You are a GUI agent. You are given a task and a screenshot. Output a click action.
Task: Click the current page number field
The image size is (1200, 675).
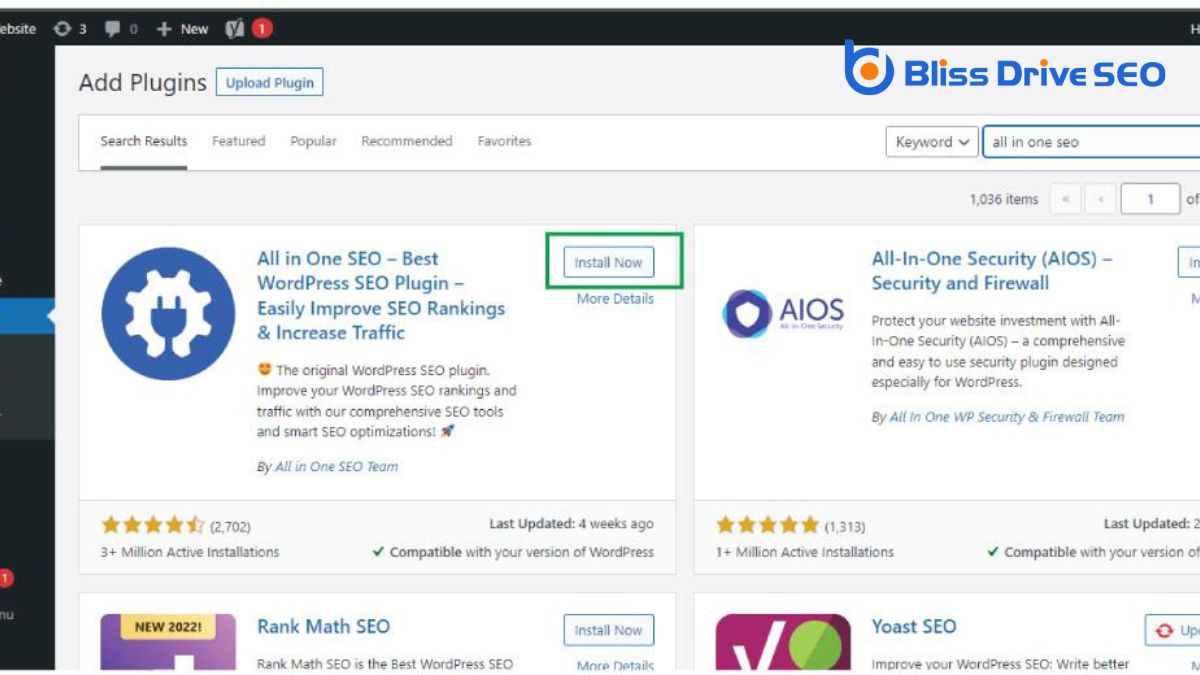click(1149, 199)
